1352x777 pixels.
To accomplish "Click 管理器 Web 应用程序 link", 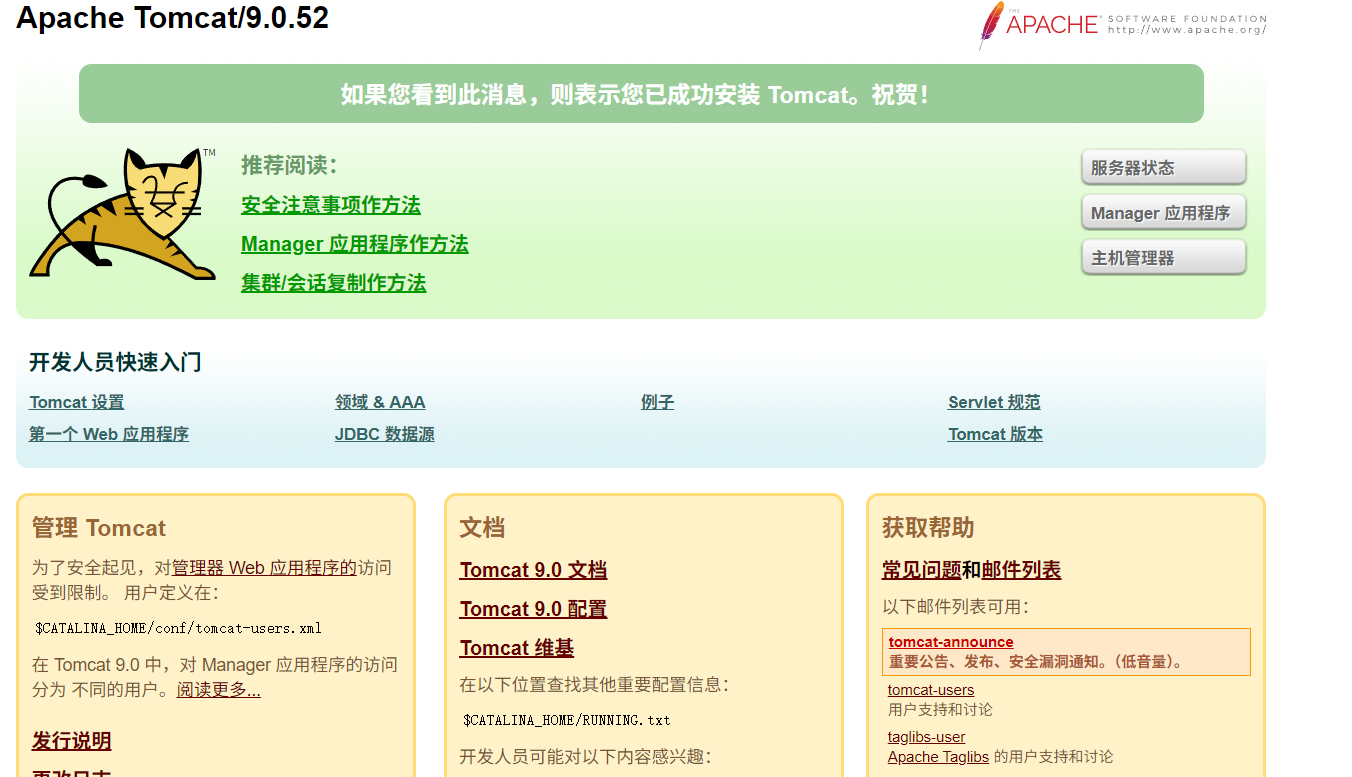I will click(x=264, y=568).
